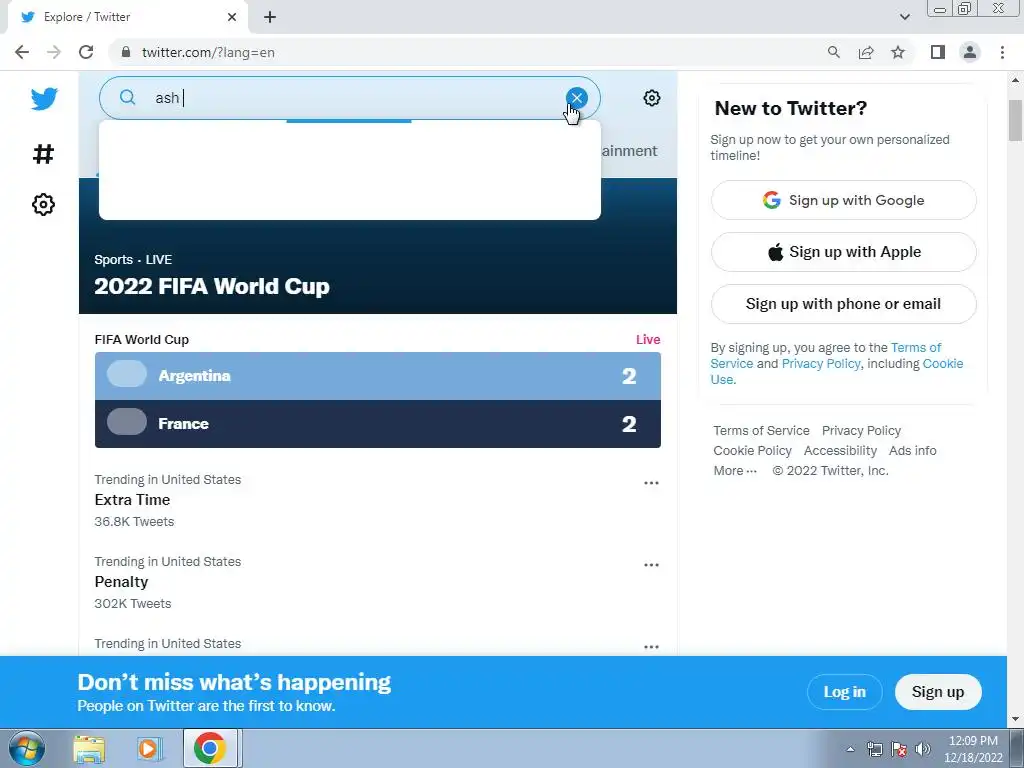1024x768 pixels.
Task: Bookmark this page with star
Action: coord(898,52)
